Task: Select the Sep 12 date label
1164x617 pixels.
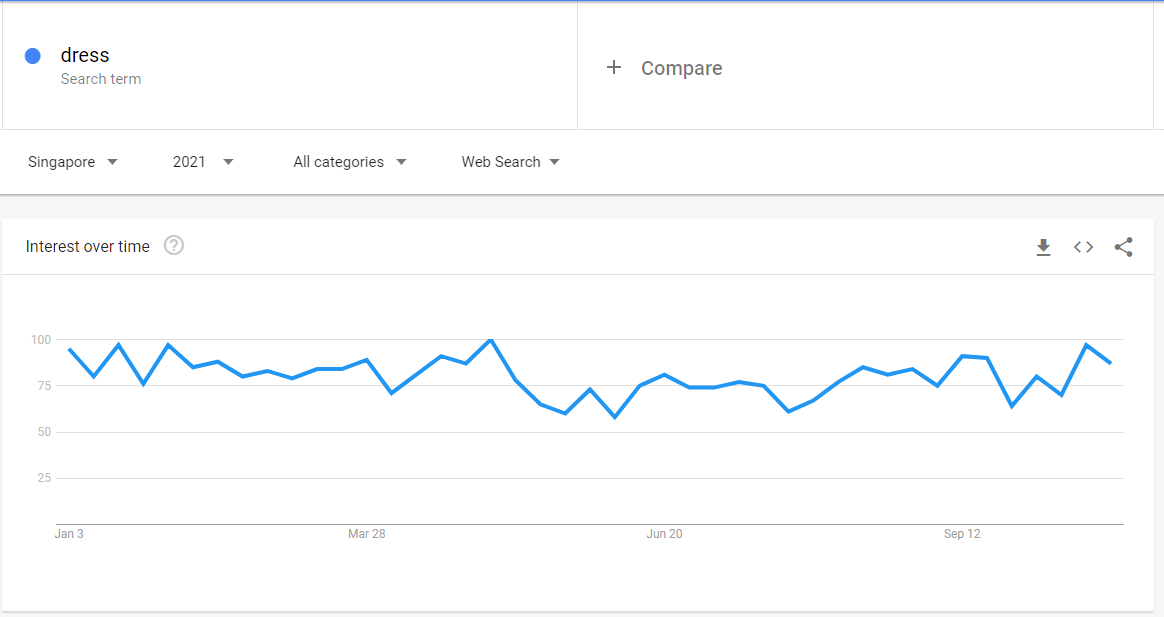Action: (962, 534)
